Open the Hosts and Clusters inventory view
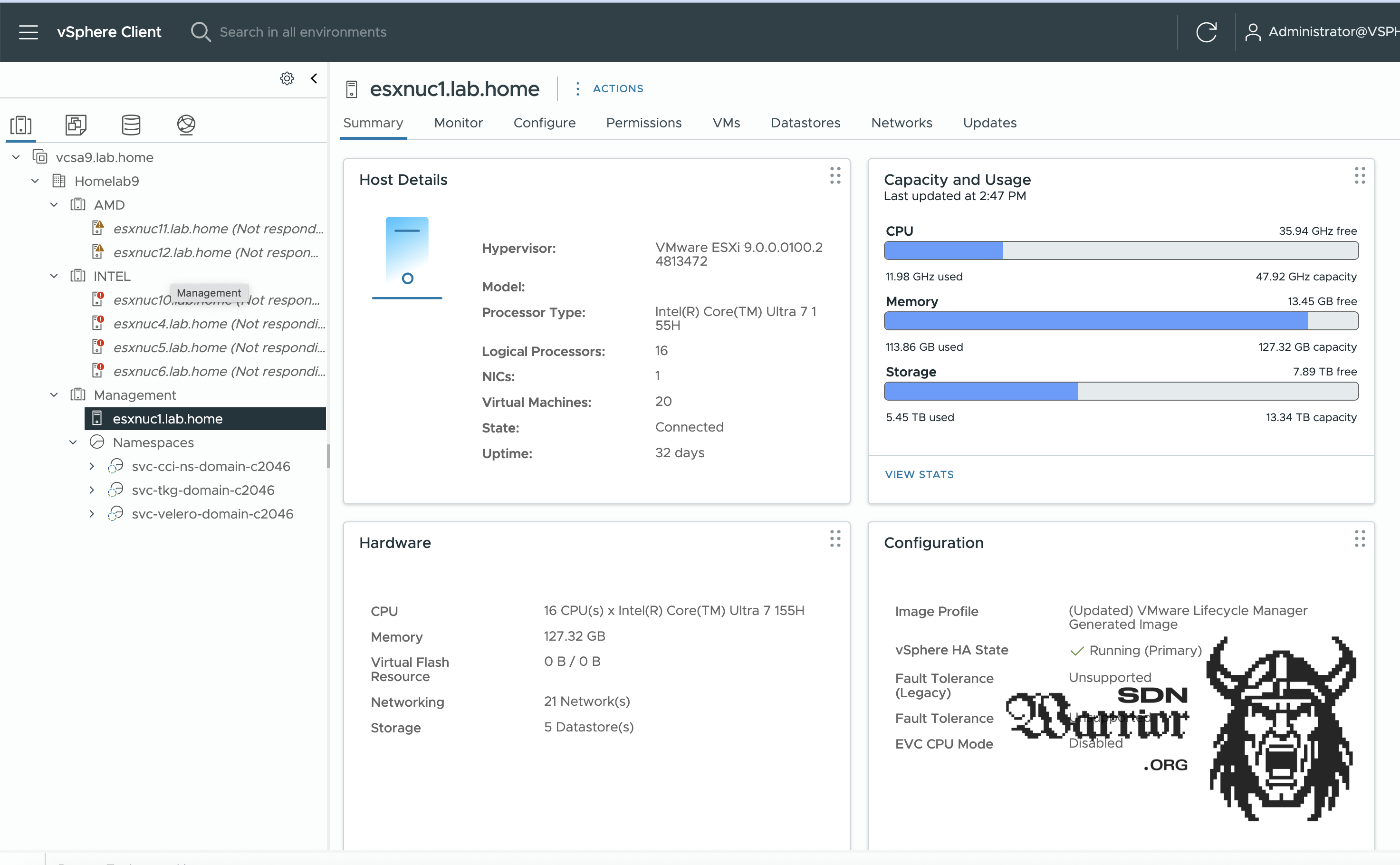The height and width of the screenshot is (865, 1400). pyautogui.click(x=20, y=125)
